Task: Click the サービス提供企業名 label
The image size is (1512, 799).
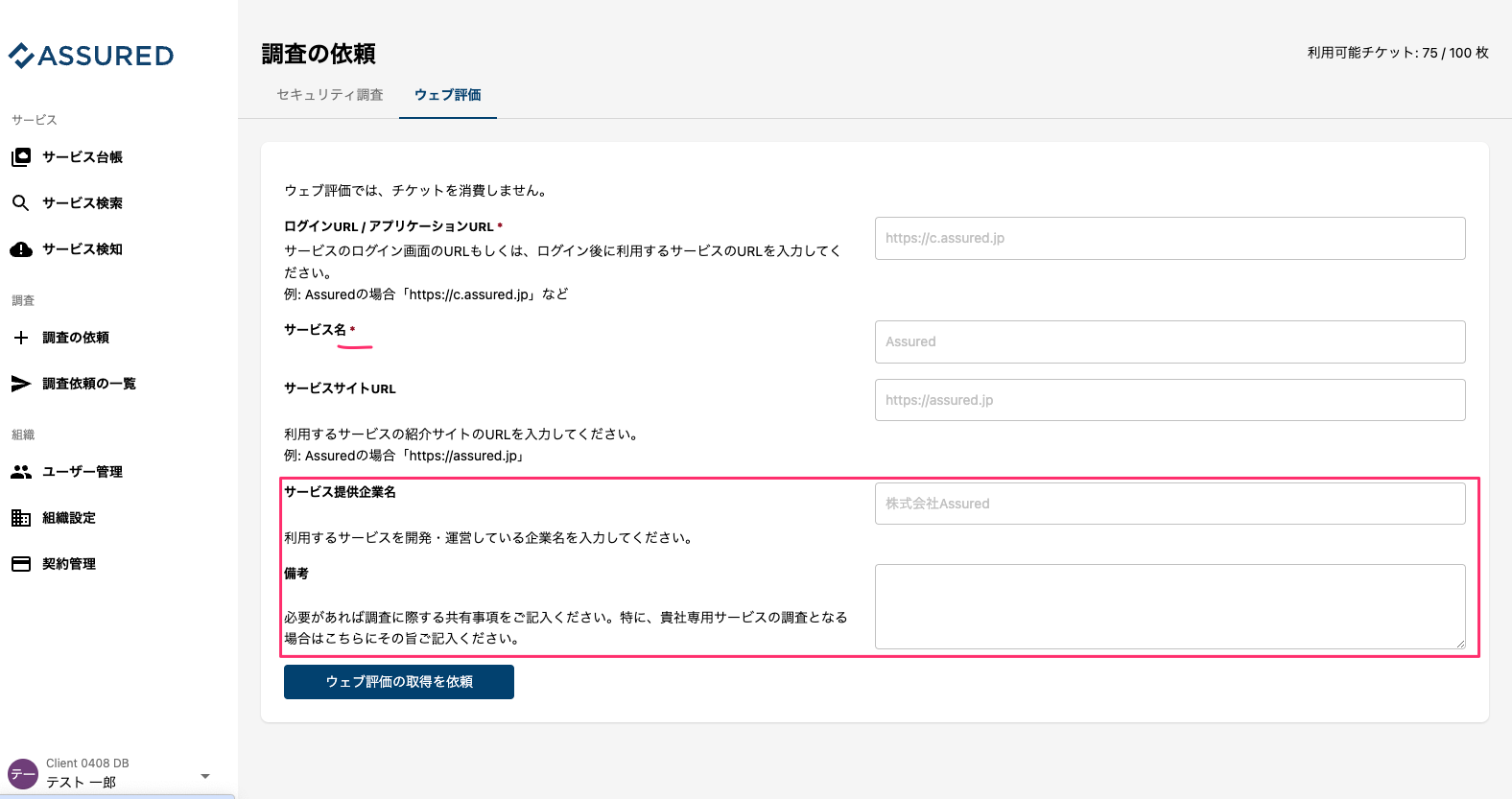Action: [340, 492]
